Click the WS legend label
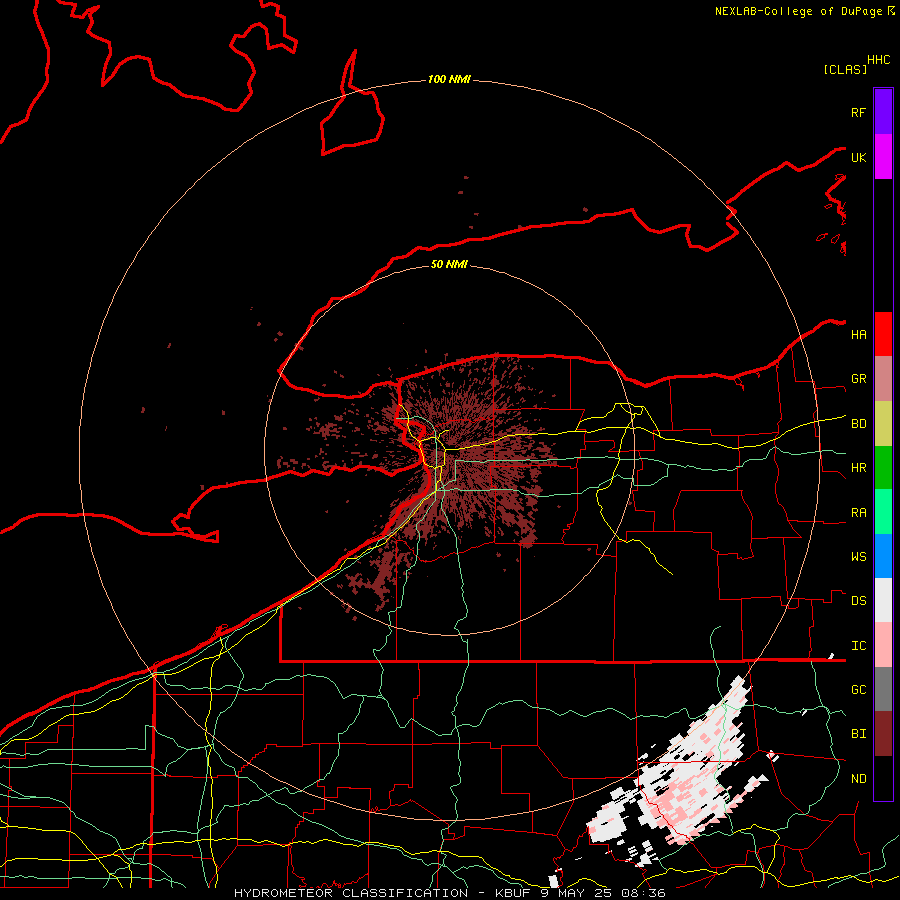 point(859,557)
